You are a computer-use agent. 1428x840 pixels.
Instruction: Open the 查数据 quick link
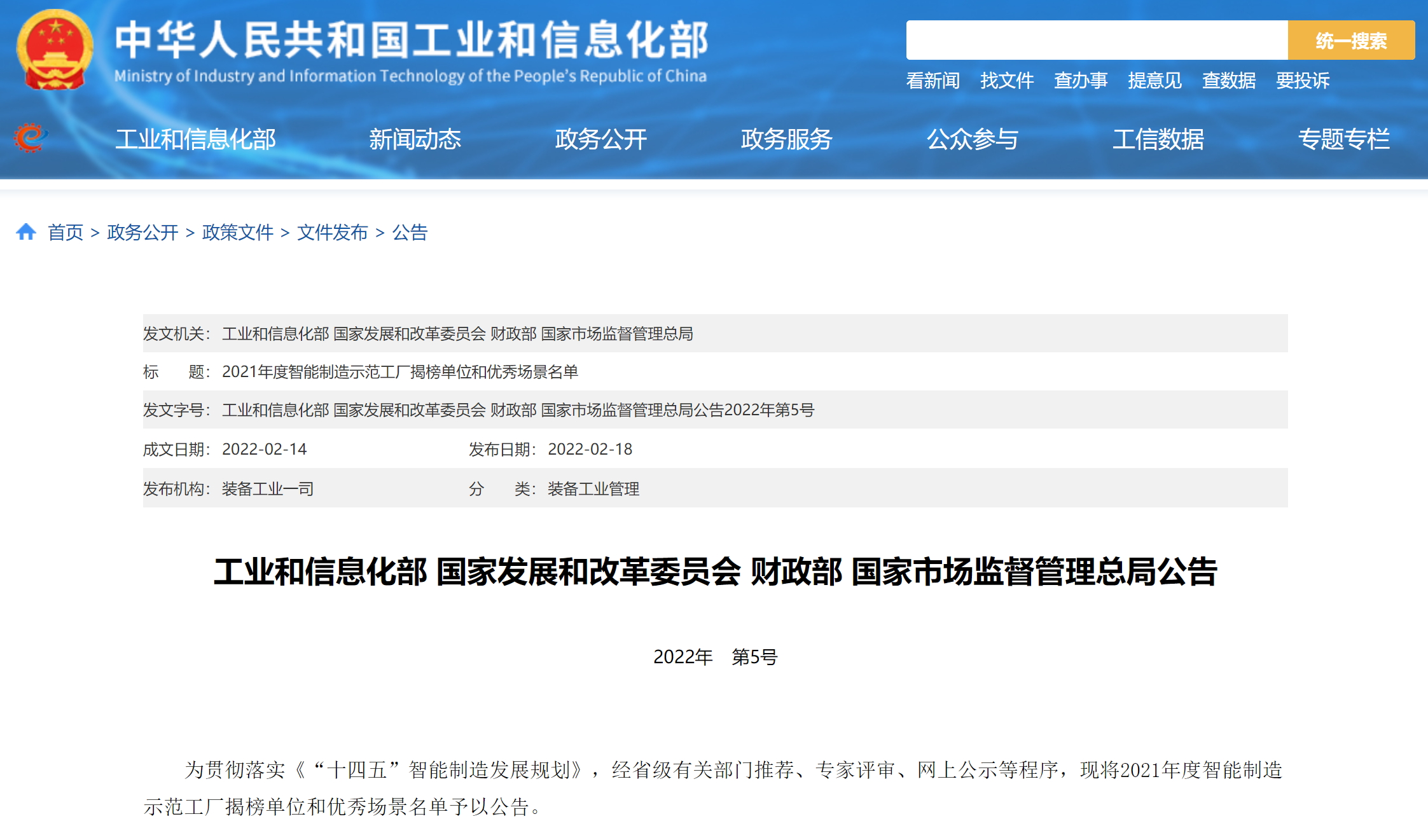click(1229, 80)
